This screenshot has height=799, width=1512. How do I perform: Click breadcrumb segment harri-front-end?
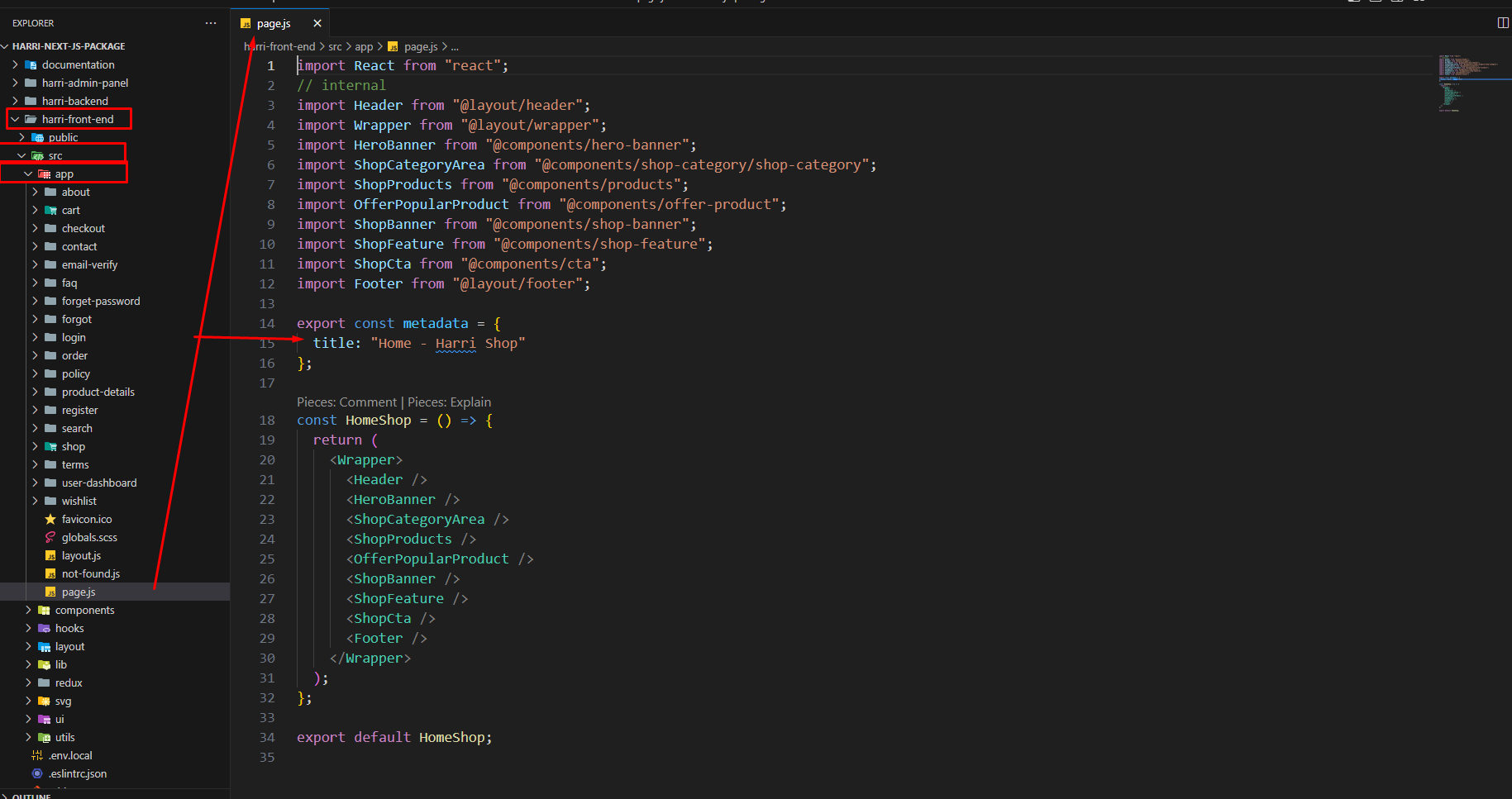point(279,46)
